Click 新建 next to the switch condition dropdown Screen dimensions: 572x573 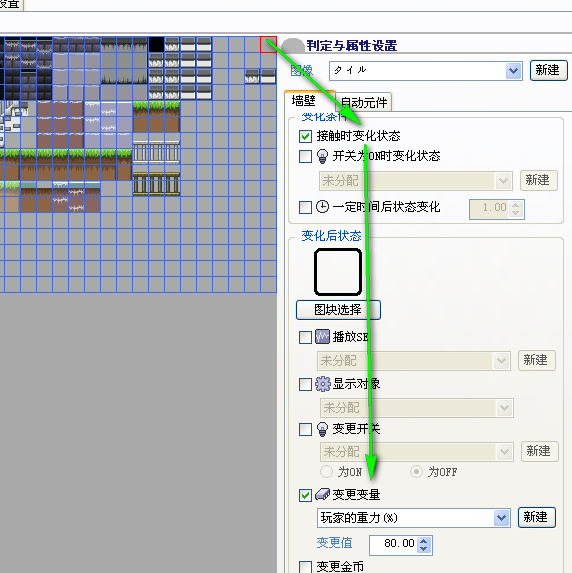click(x=539, y=180)
